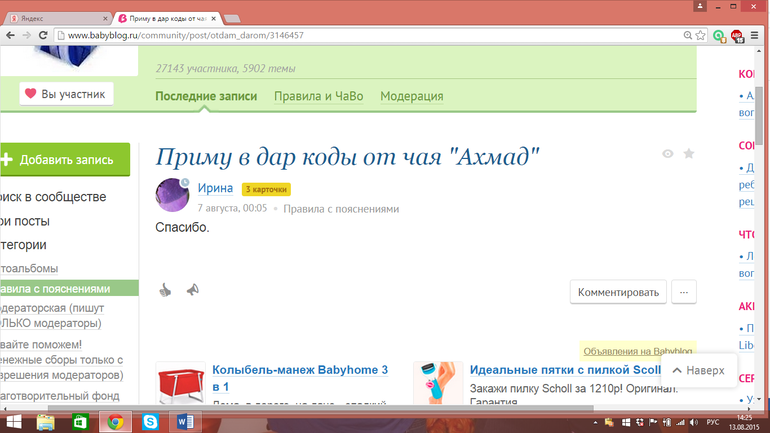770x433 pixels.
Task: Toggle the "Вы участник" membership button
Action: pos(66,94)
